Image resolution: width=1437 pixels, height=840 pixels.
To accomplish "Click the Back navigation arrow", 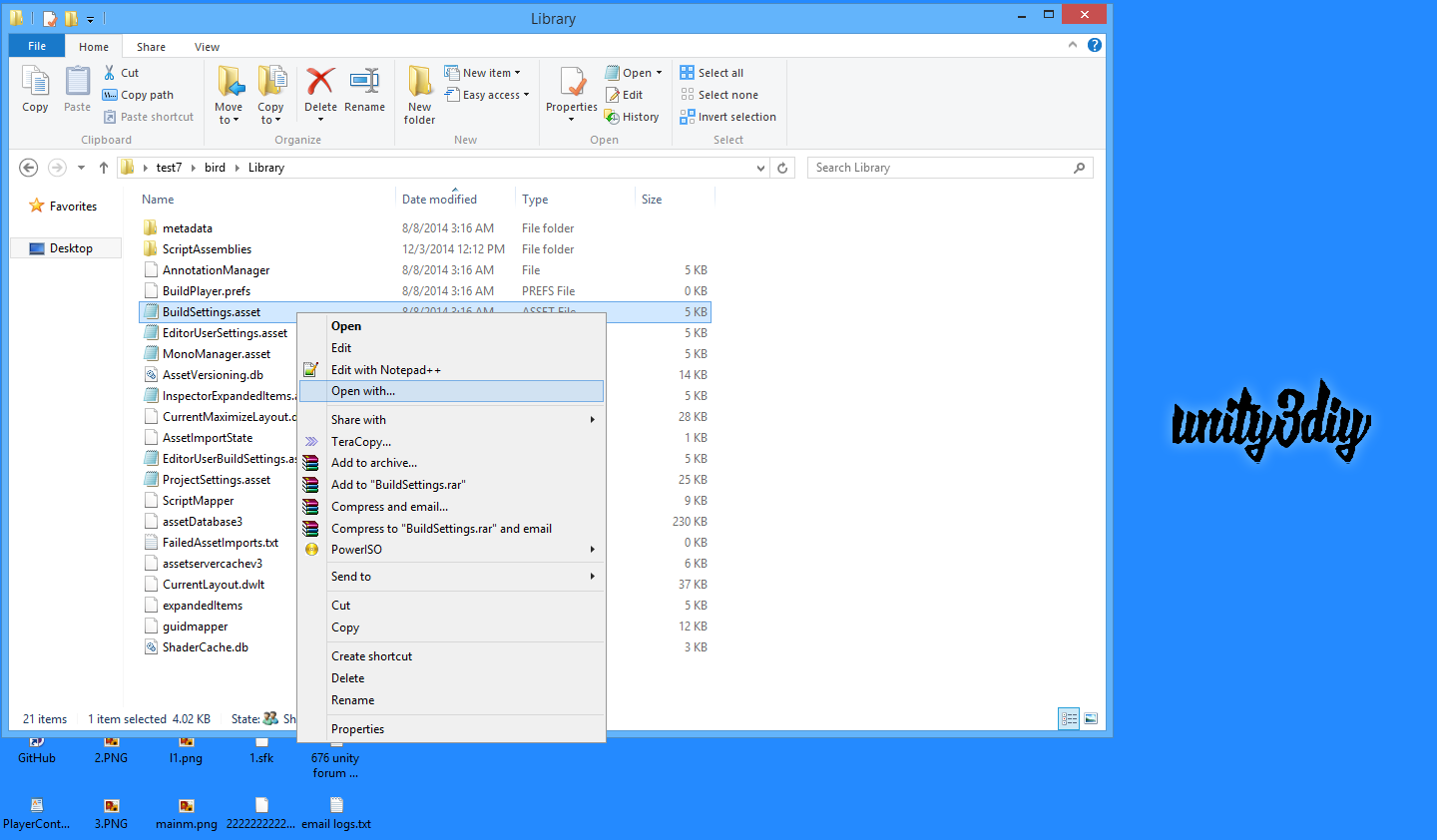I will point(29,168).
